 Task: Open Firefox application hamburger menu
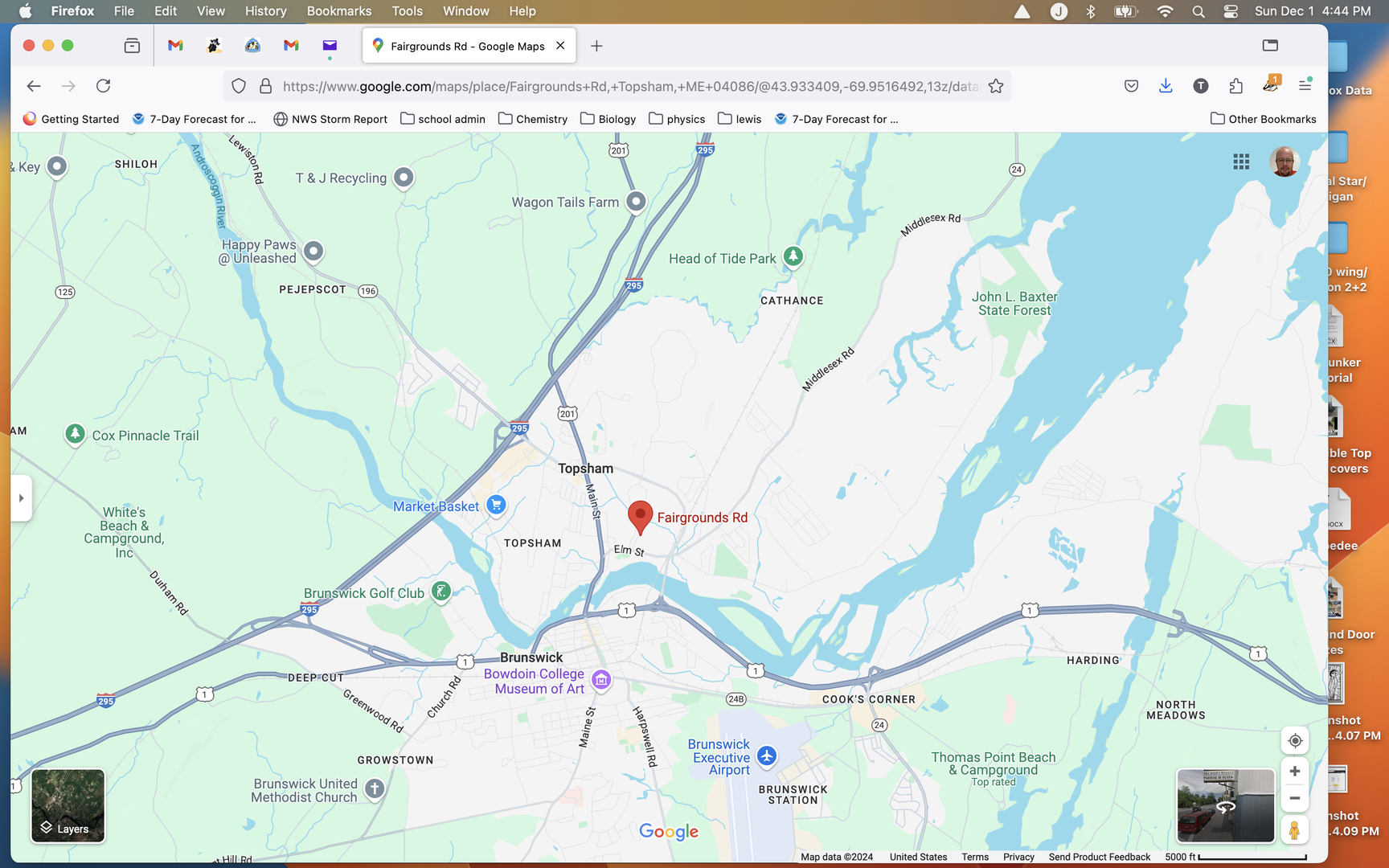[1305, 86]
